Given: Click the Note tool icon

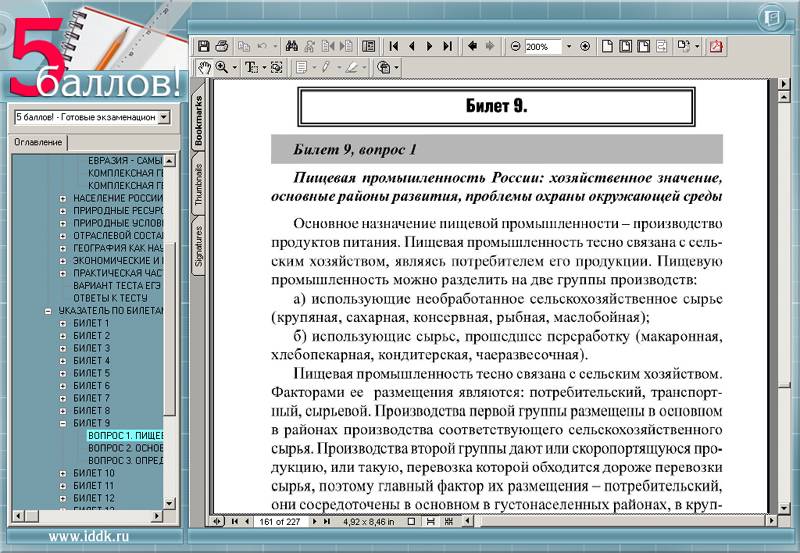Looking at the screenshot, I should (x=302, y=67).
